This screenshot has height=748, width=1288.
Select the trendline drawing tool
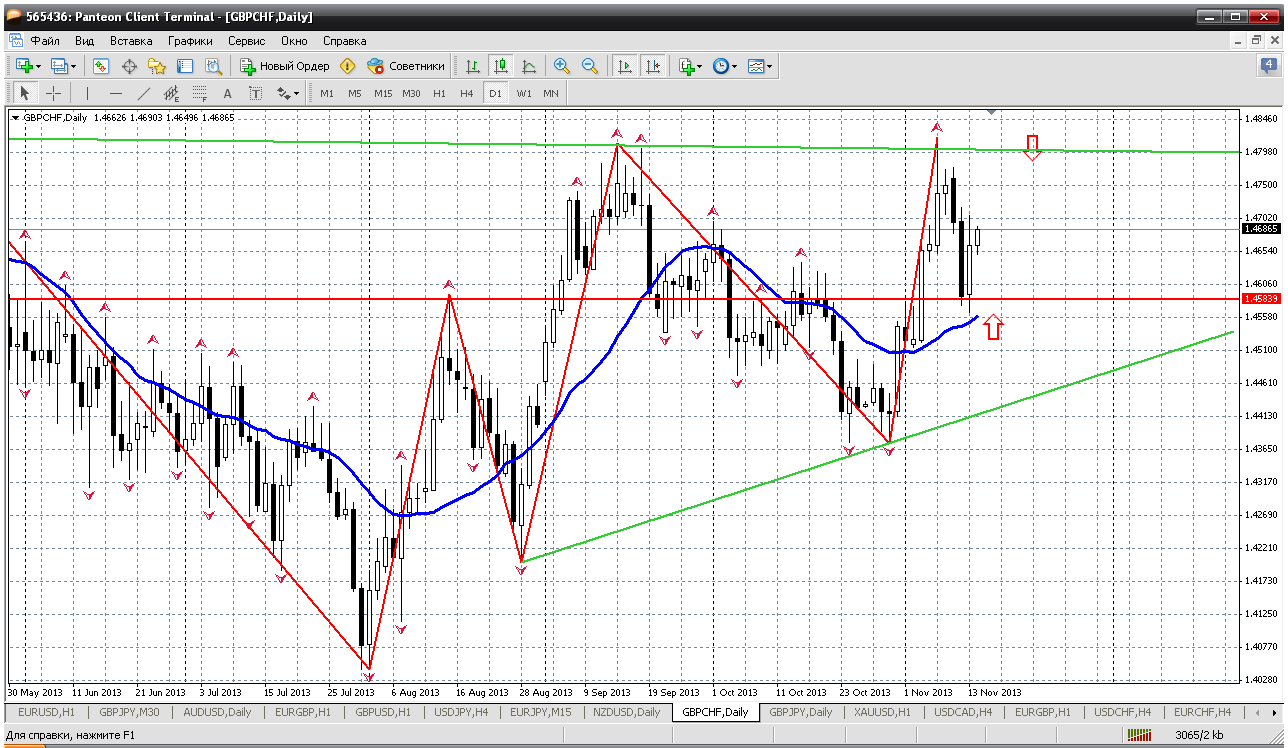pyautogui.click(x=144, y=93)
